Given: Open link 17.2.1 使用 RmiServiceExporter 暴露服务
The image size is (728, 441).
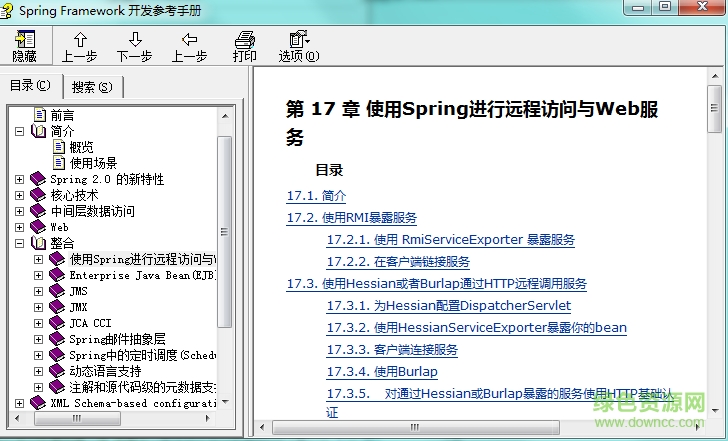Looking at the screenshot, I should tap(451, 240).
